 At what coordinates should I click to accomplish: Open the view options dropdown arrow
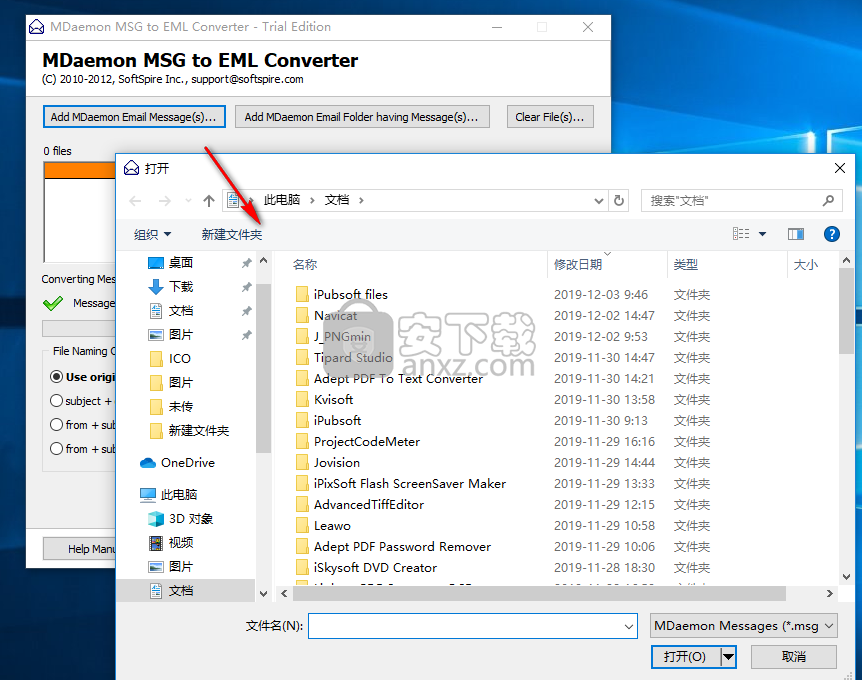click(x=762, y=234)
